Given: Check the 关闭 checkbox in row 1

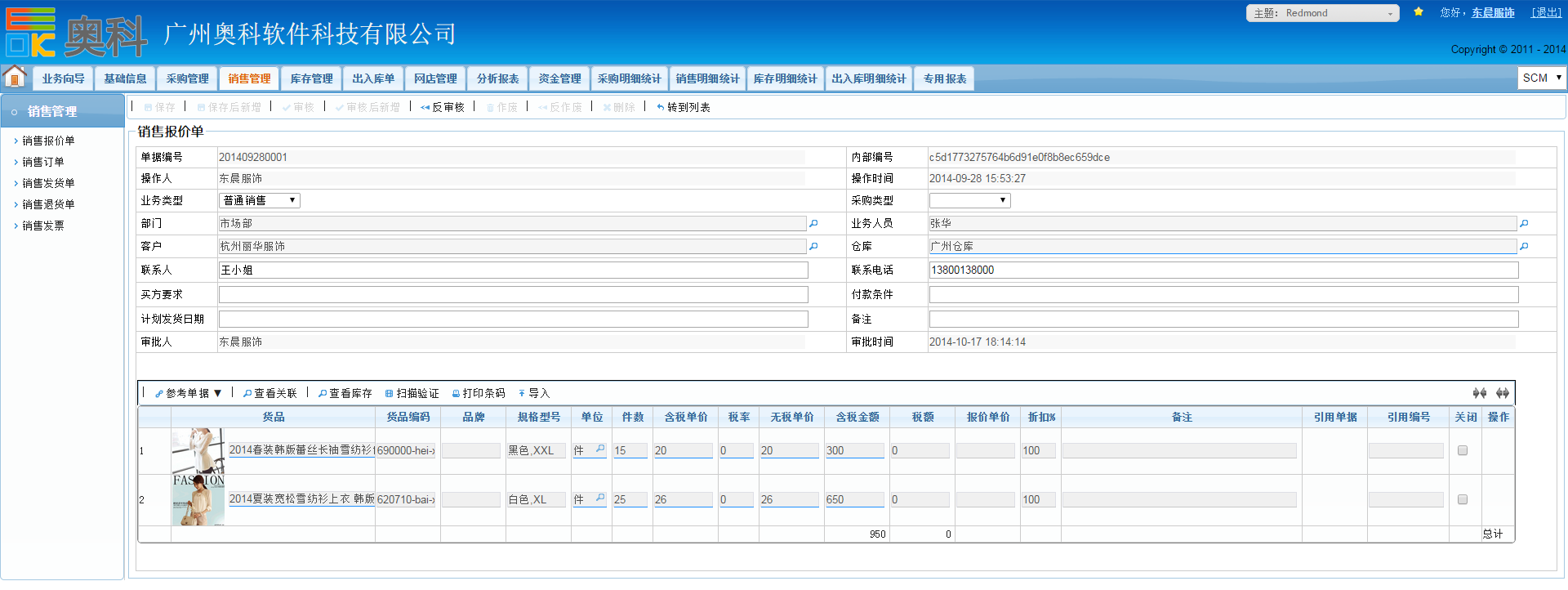Looking at the screenshot, I should (x=1463, y=450).
